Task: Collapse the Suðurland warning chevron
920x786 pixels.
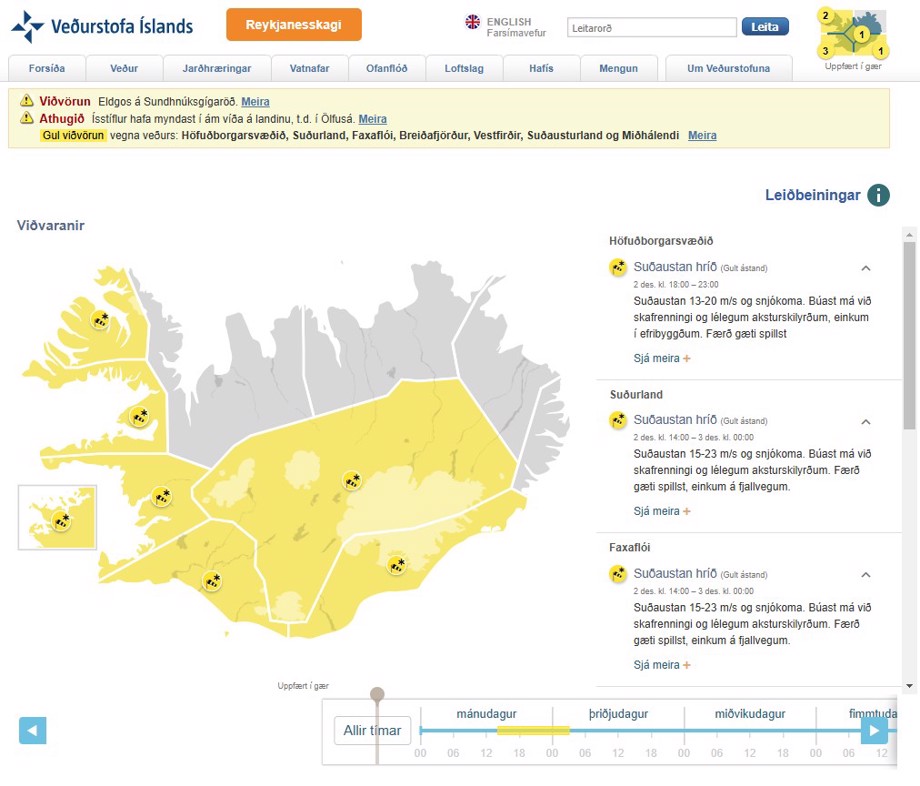Action: tap(866, 422)
